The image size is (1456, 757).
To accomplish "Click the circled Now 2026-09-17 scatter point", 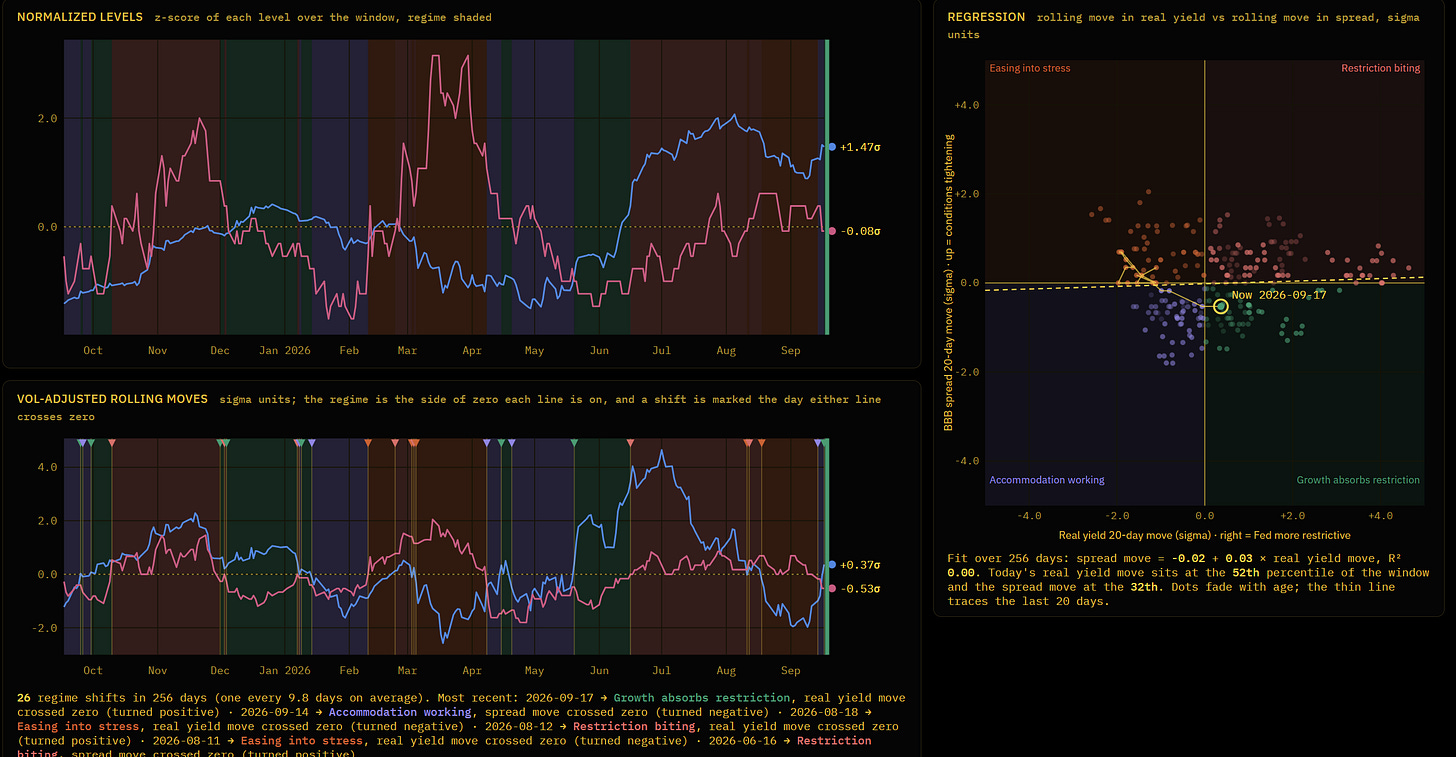I will (x=1221, y=306).
